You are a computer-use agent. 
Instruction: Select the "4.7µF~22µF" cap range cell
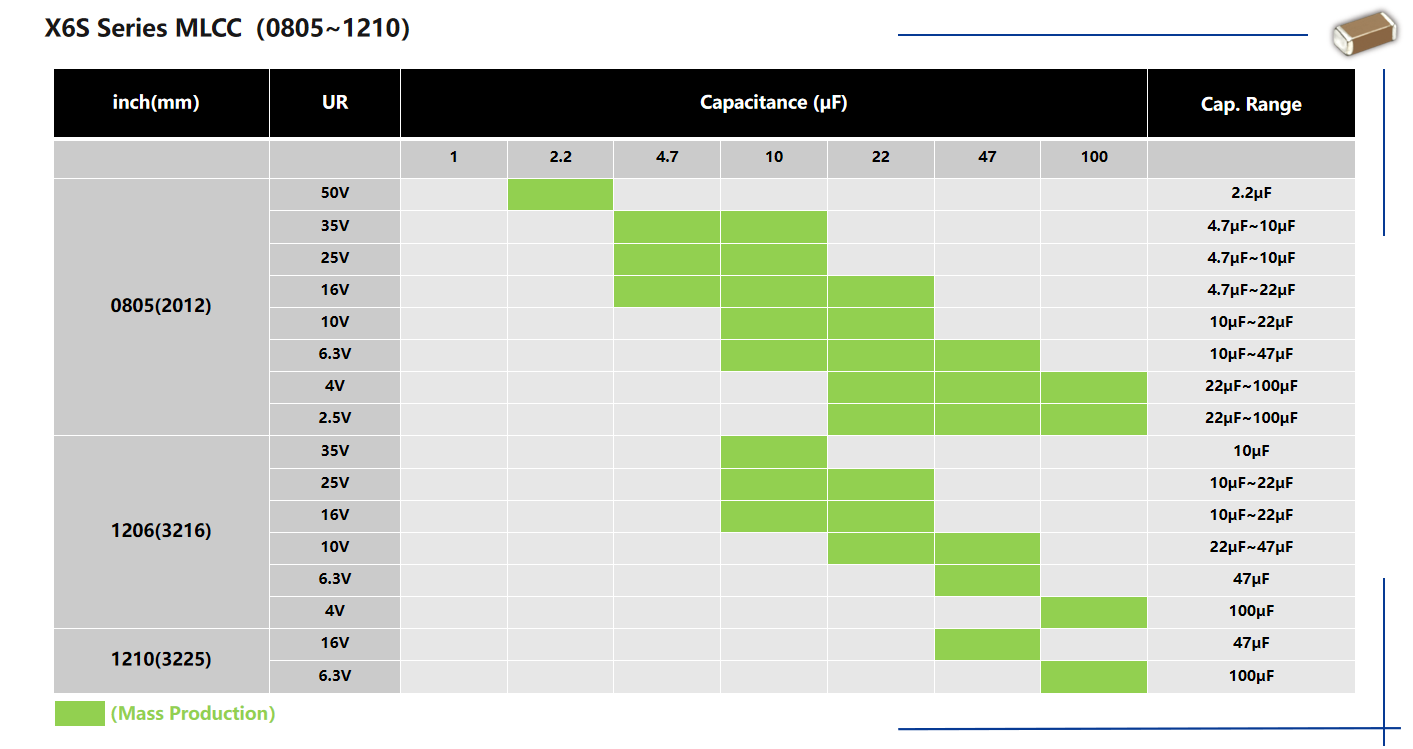[1251, 290]
